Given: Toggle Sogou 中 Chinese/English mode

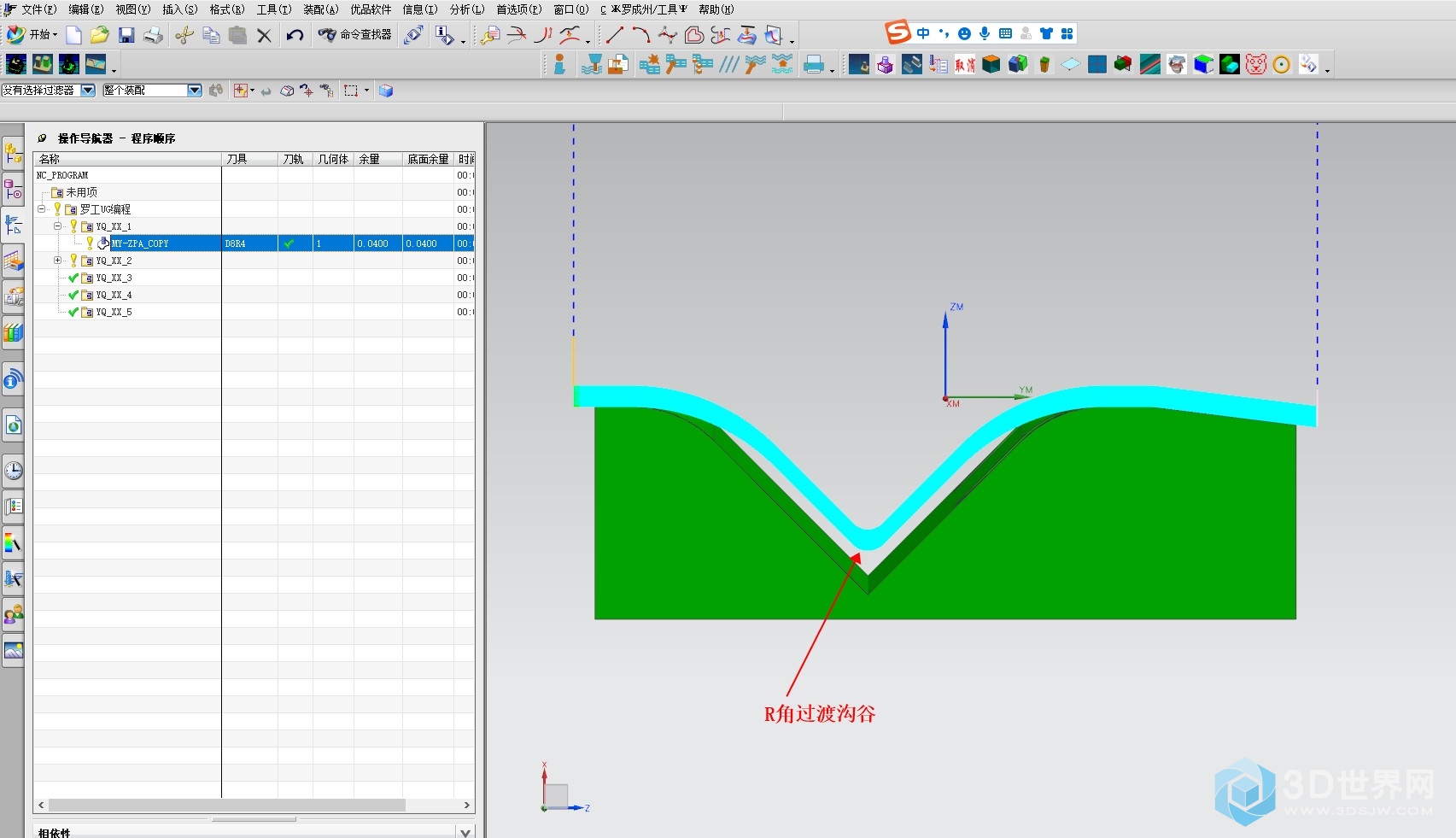Looking at the screenshot, I should [x=923, y=33].
